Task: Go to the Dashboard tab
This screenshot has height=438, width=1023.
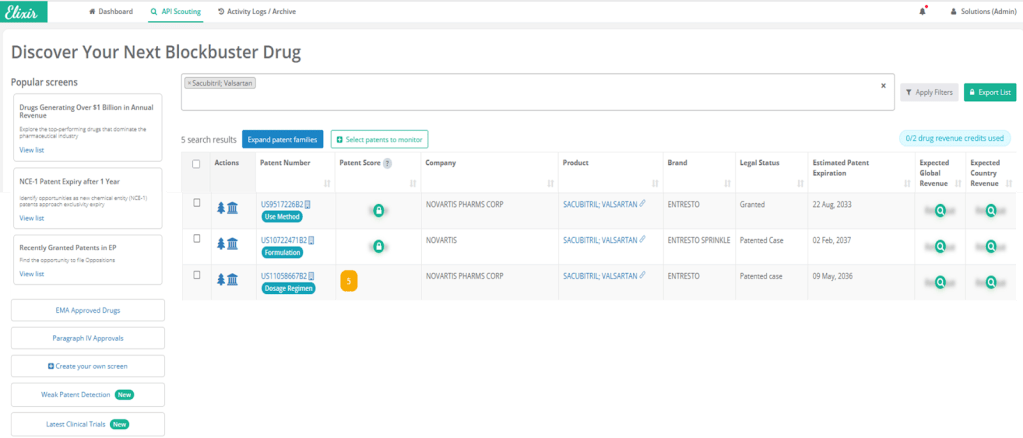Action: click(x=112, y=11)
